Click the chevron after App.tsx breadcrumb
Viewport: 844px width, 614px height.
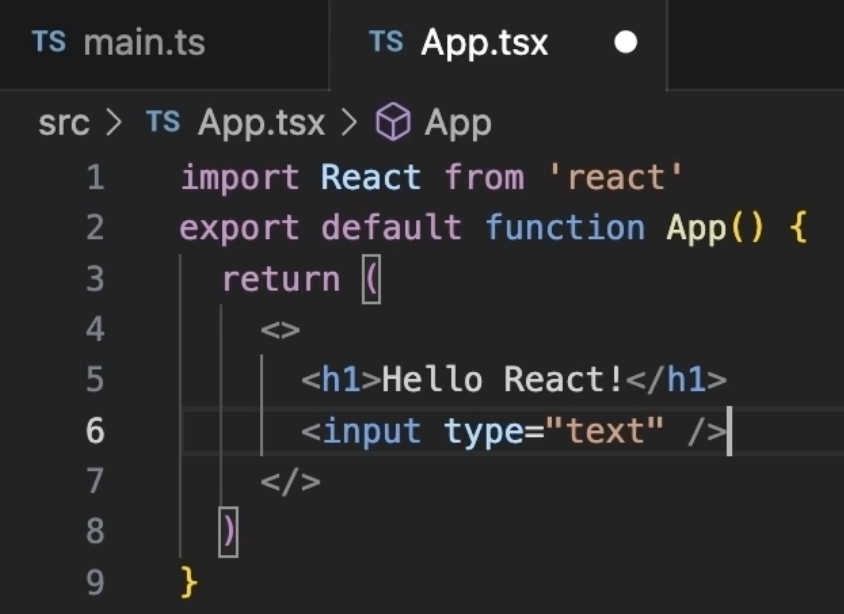point(349,123)
